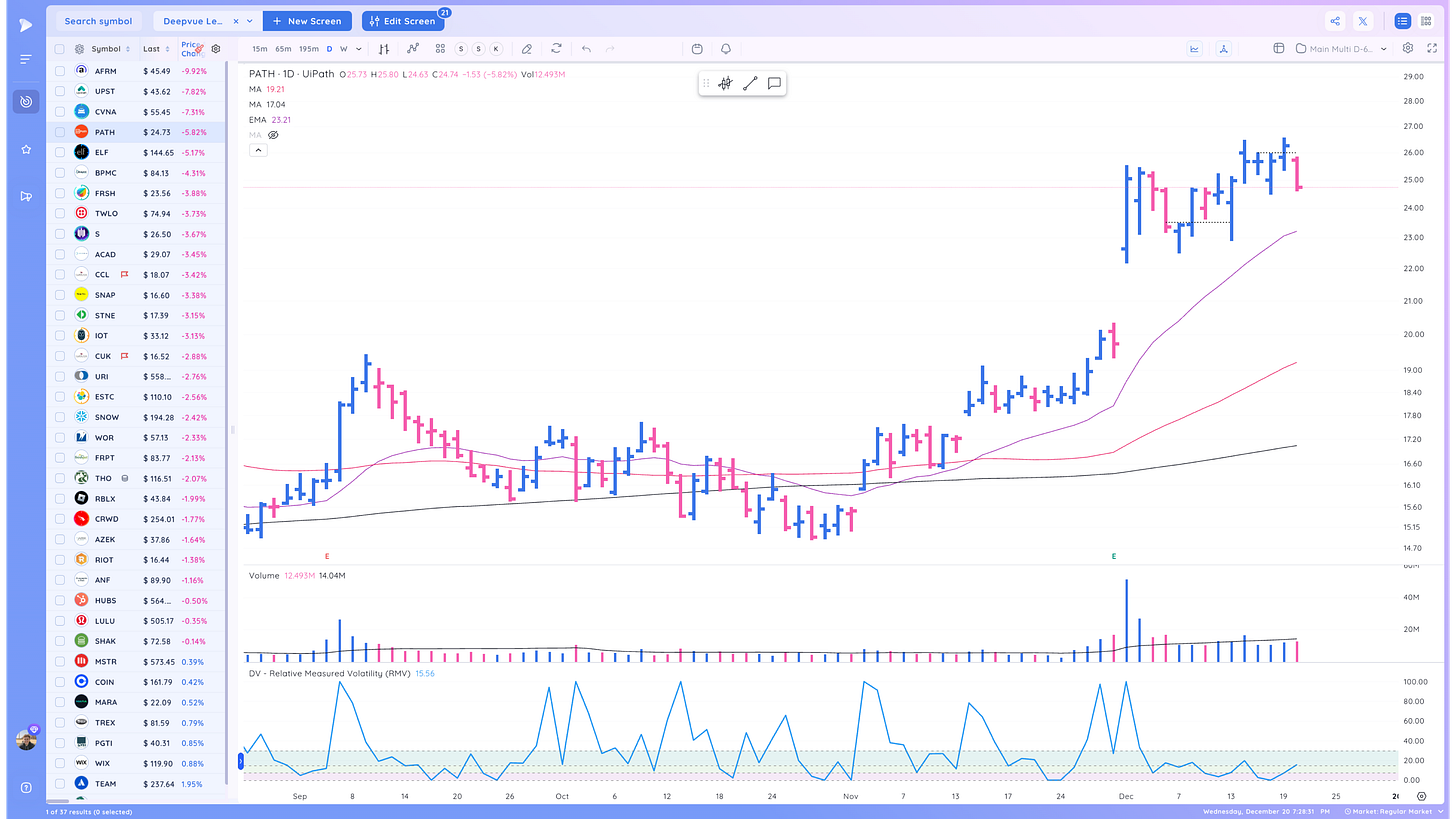Switch to grid panels view icon
Screen dimensions: 1456x819
coord(1425,21)
